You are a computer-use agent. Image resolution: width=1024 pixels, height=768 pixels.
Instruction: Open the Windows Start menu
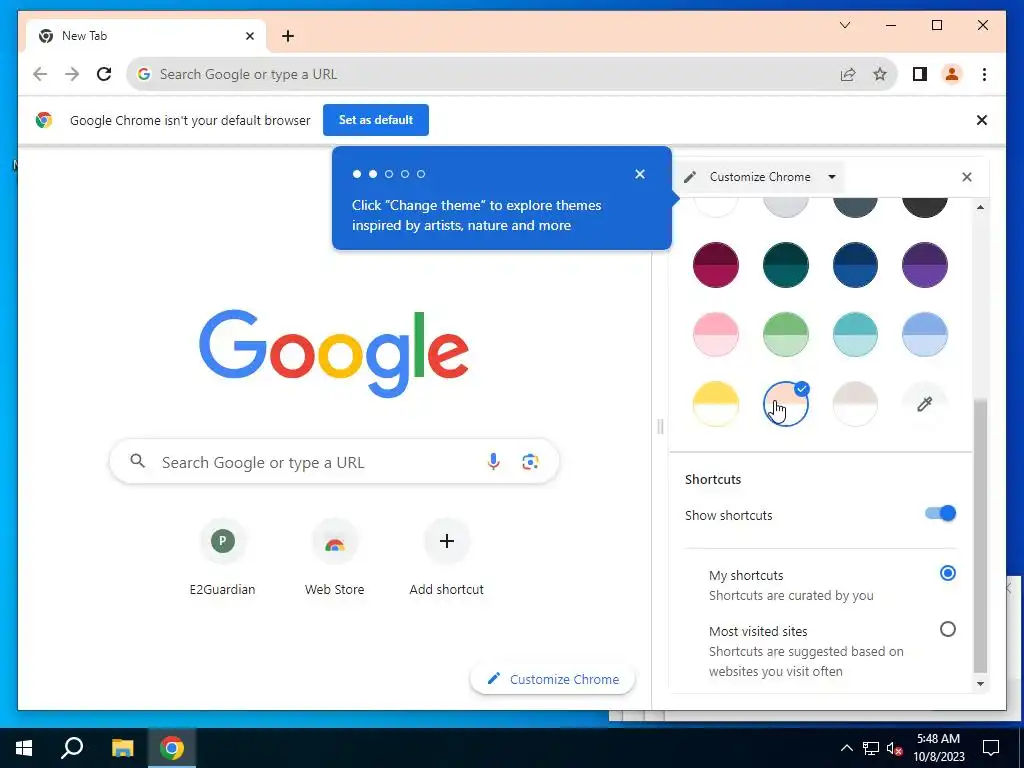[x=24, y=748]
